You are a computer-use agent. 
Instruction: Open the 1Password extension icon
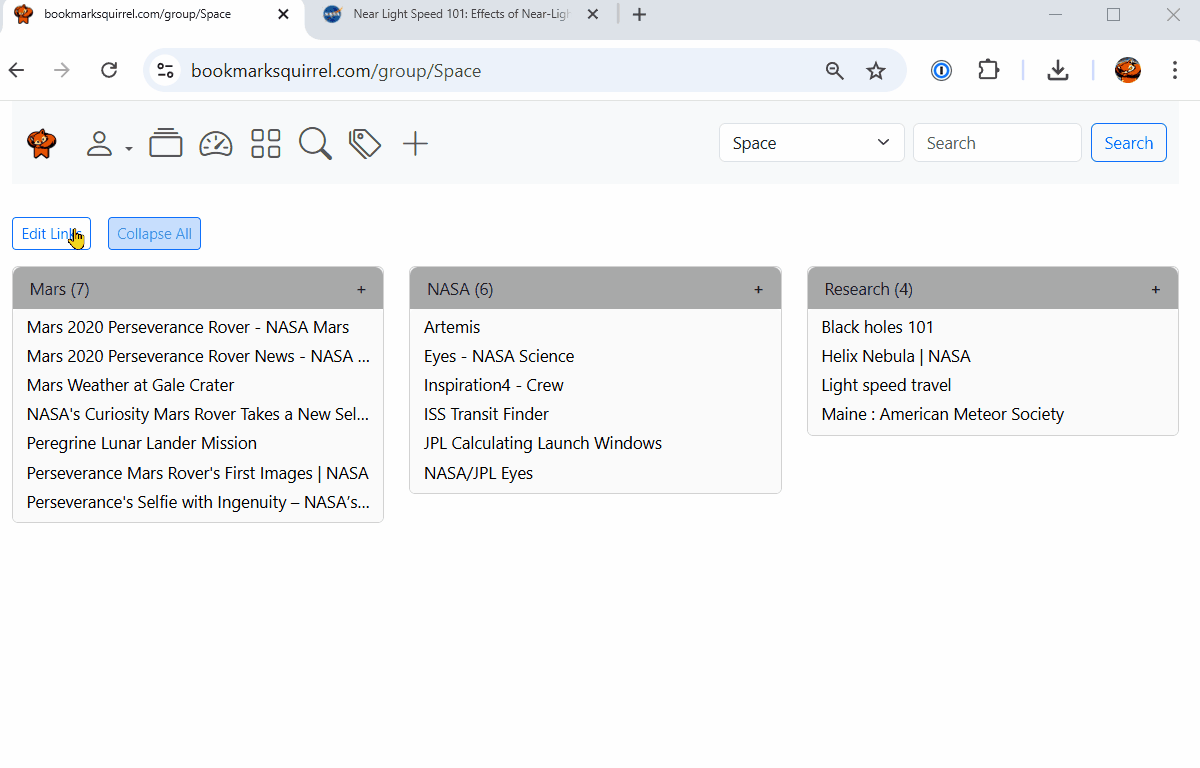(941, 70)
